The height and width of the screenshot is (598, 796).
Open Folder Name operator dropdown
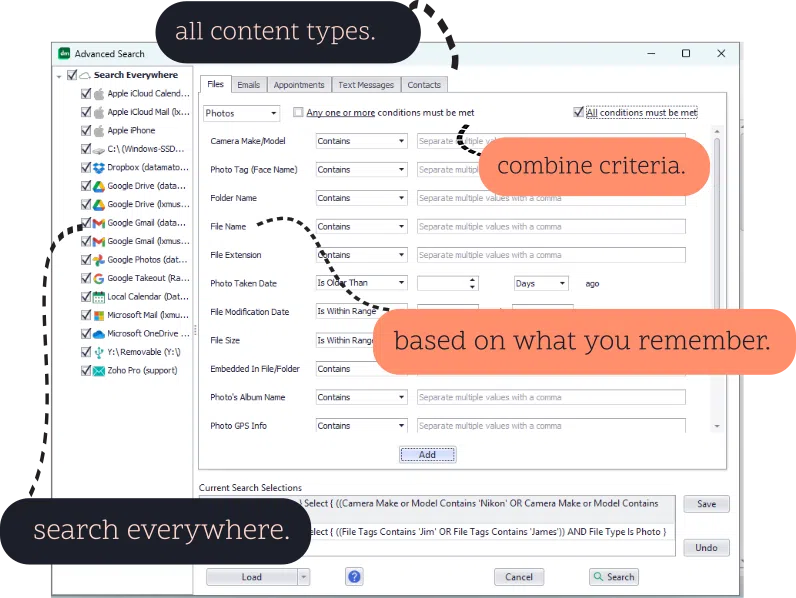pos(361,198)
